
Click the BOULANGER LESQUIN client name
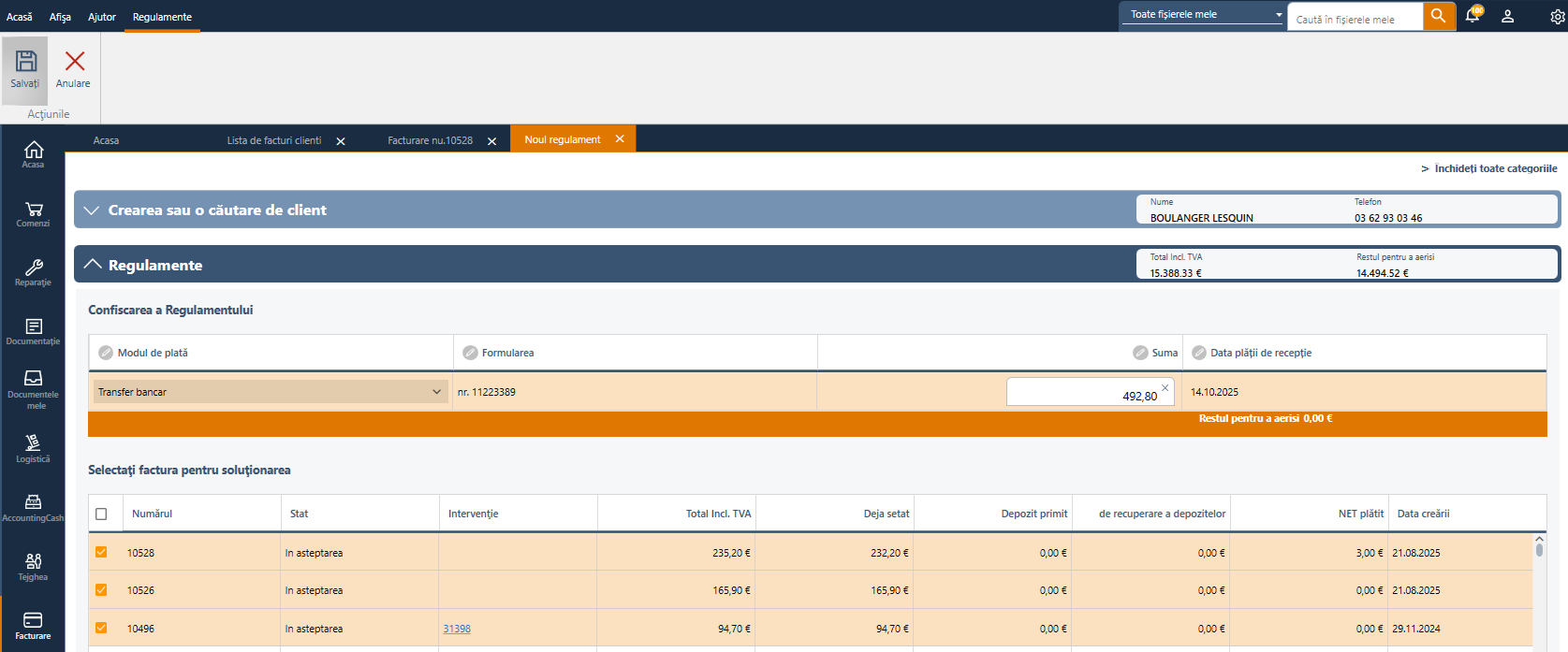(1202, 218)
